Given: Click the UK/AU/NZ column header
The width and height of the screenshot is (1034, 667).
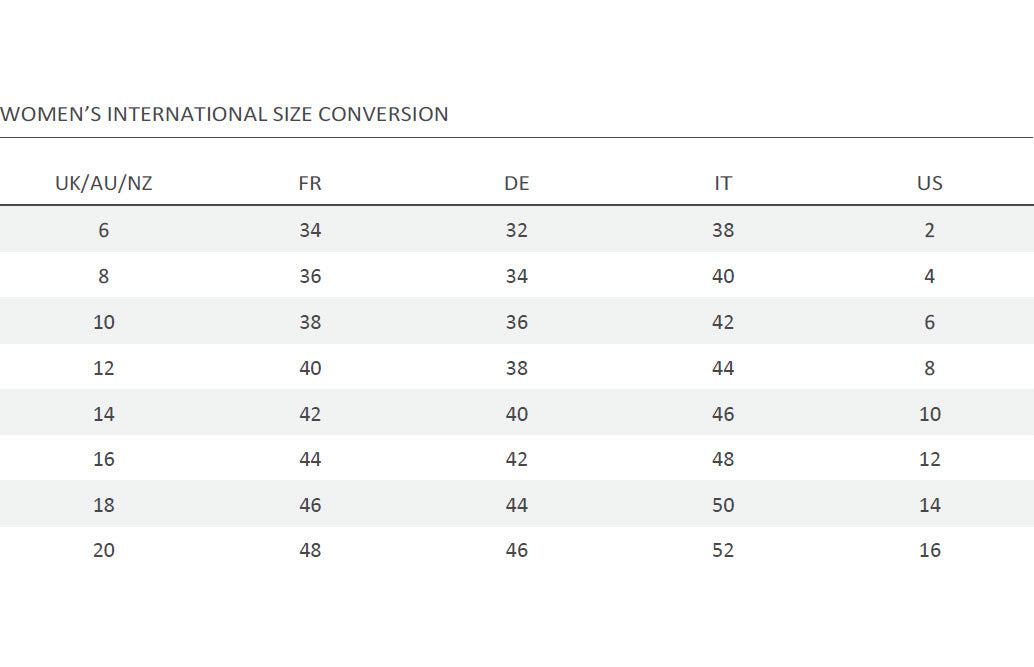Looking at the screenshot, I should coord(104,184).
